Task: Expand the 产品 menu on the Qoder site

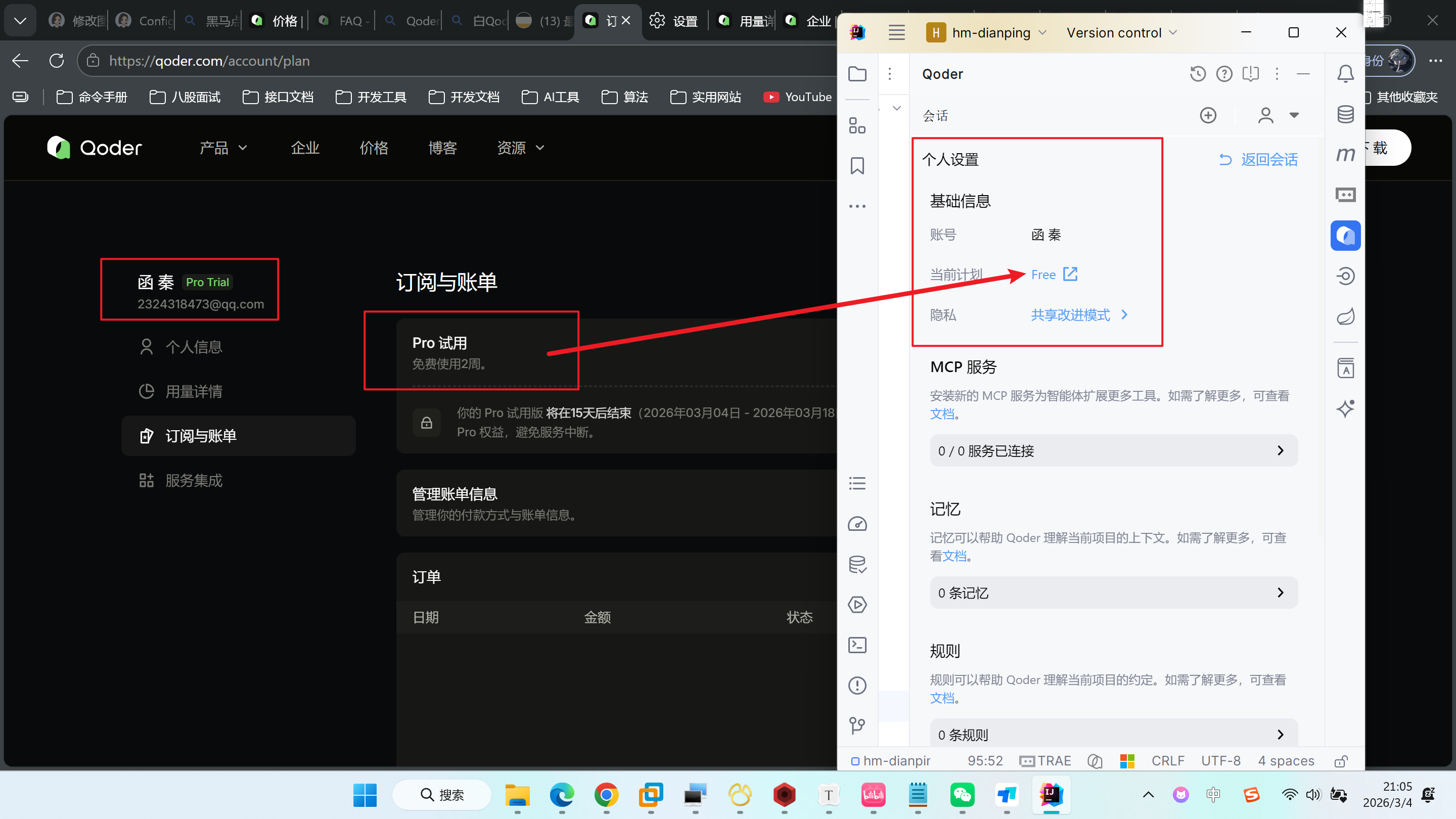Action: coord(223,148)
